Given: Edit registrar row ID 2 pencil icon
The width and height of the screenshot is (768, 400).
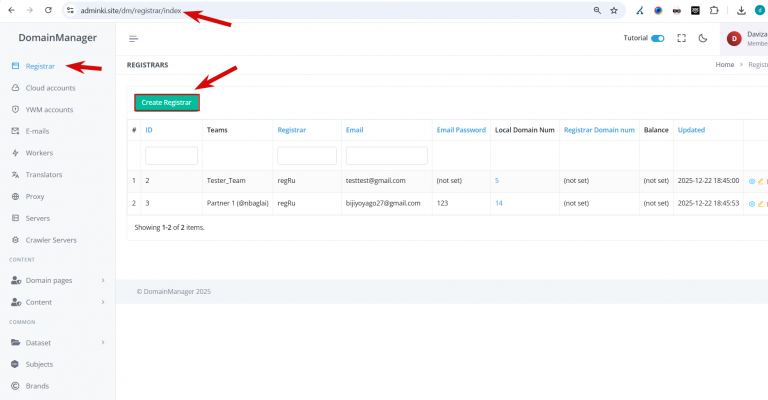Looking at the screenshot, I should [x=761, y=181].
